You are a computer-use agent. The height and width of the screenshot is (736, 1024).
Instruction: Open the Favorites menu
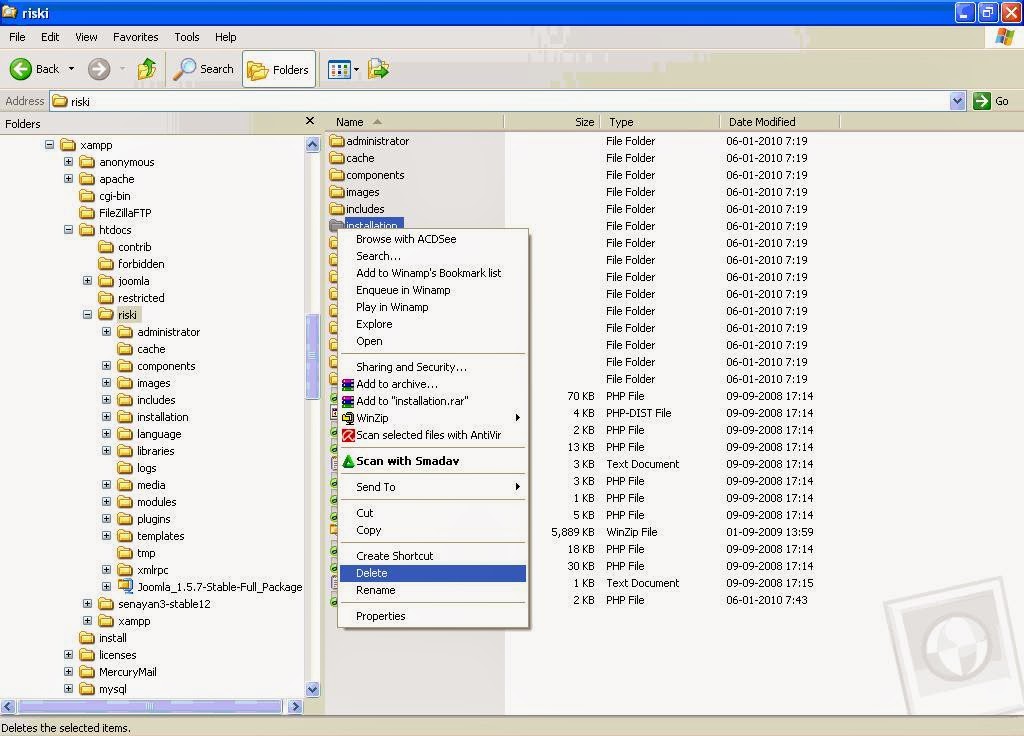135,37
